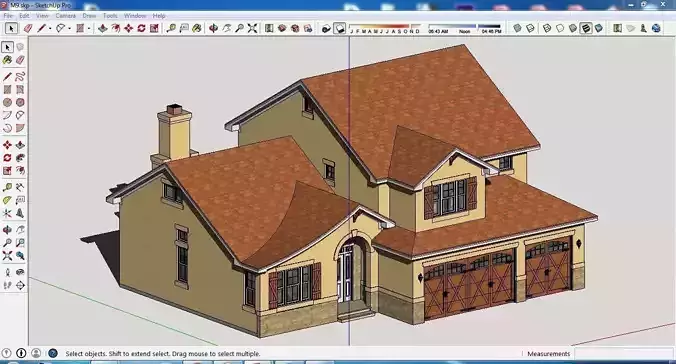
Task: Select the Rectangle shape tool in top toolbar
Action: (x=80, y=28)
